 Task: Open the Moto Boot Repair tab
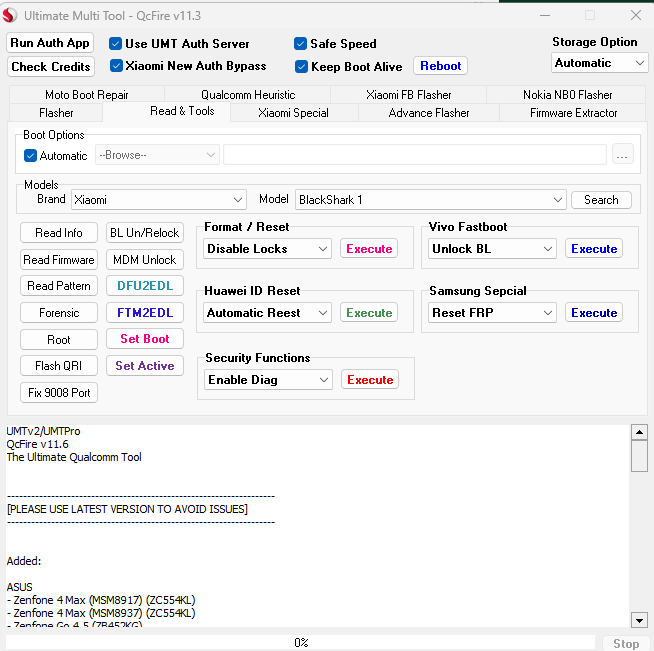(x=87, y=95)
